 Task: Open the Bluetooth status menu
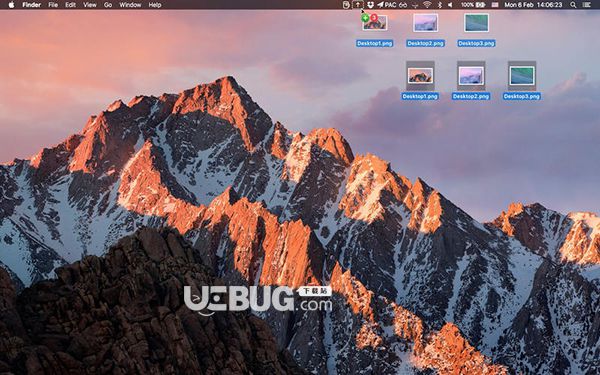pos(440,5)
